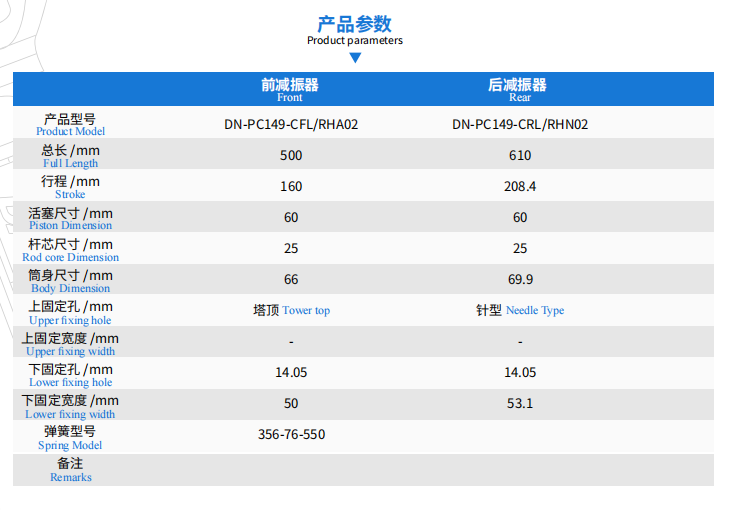Click the 总长 Full Length row label
Image resolution: width=735 pixels, height=515 pixels.
(70, 156)
